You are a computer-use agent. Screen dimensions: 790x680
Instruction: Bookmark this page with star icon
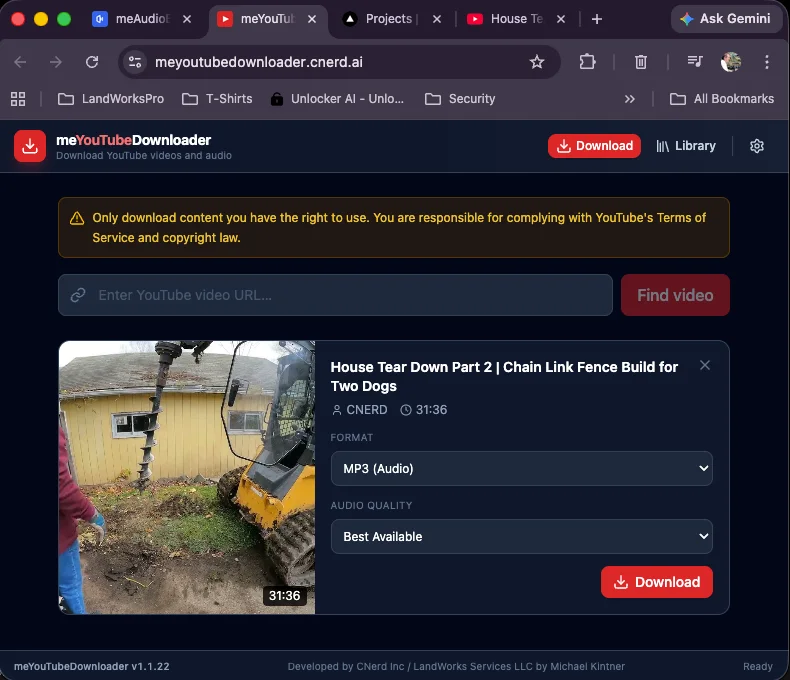point(537,62)
